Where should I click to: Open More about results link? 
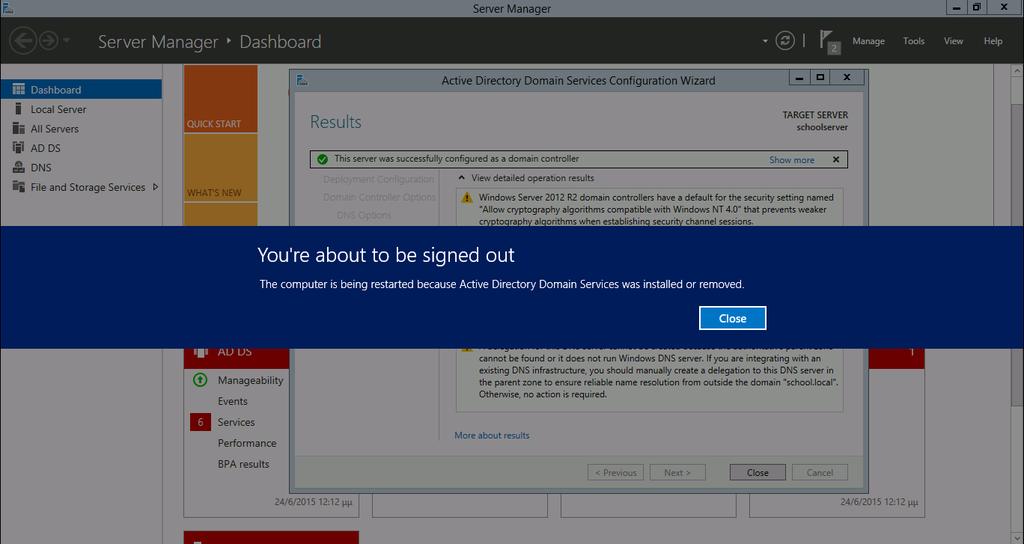point(492,435)
